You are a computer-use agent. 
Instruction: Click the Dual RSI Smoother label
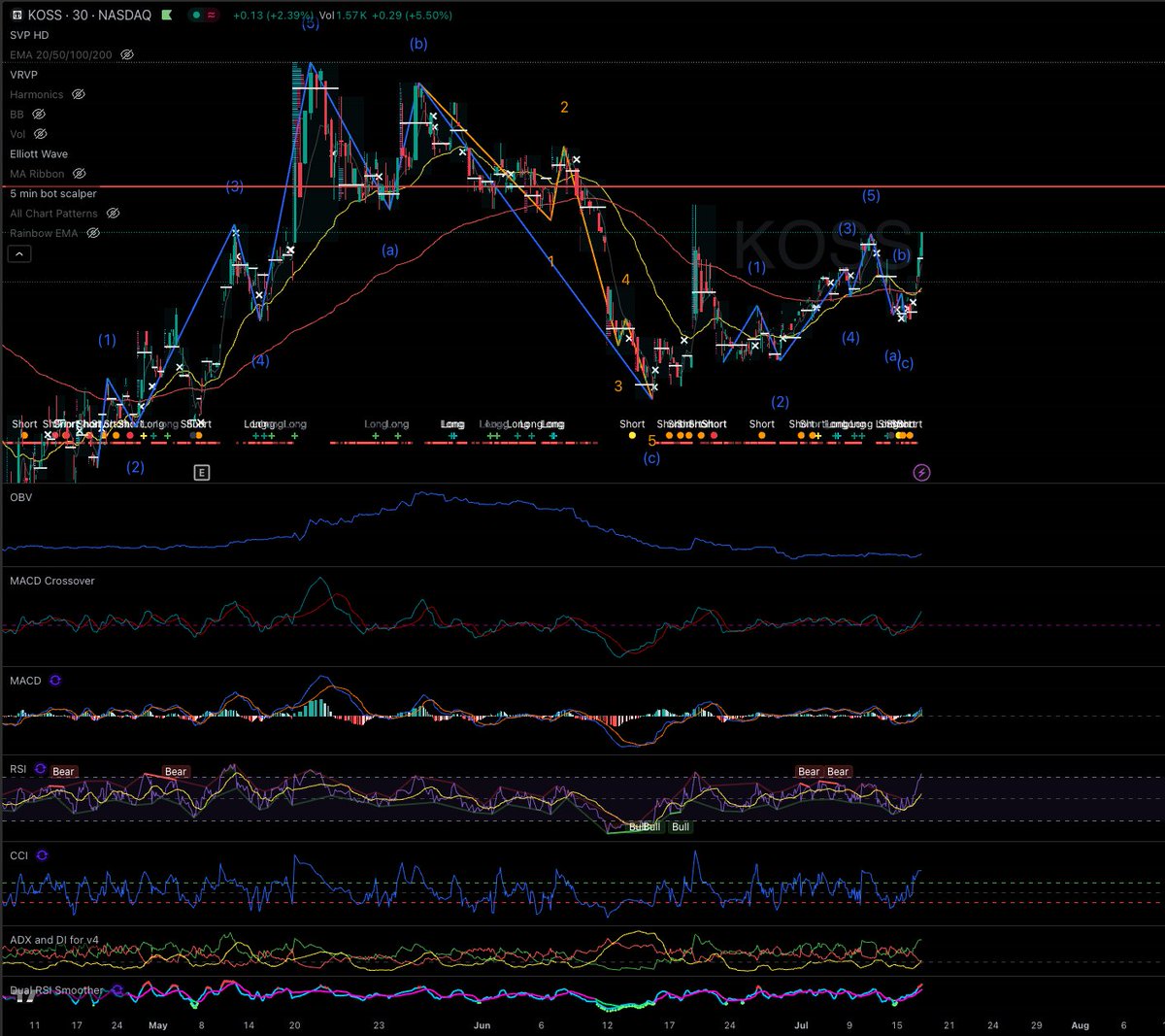click(x=57, y=990)
